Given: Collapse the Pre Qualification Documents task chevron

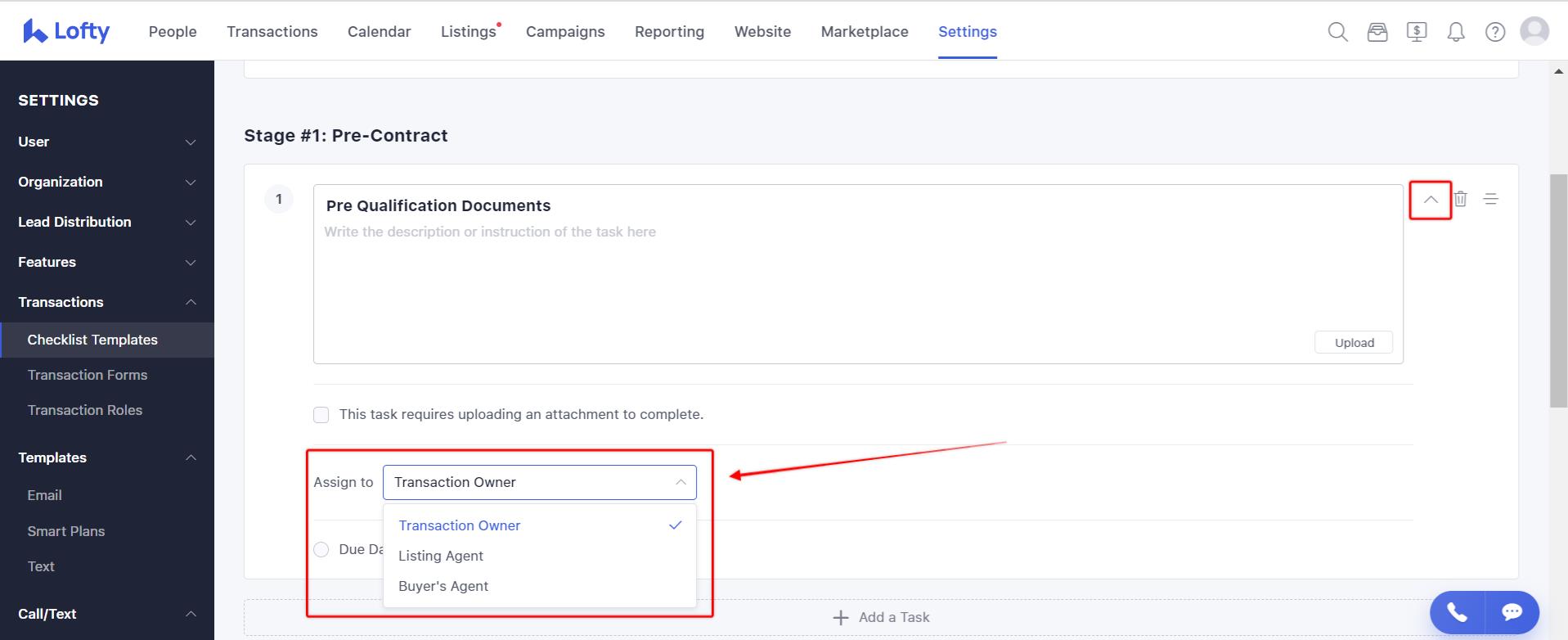Looking at the screenshot, I should pos(1431,200).
